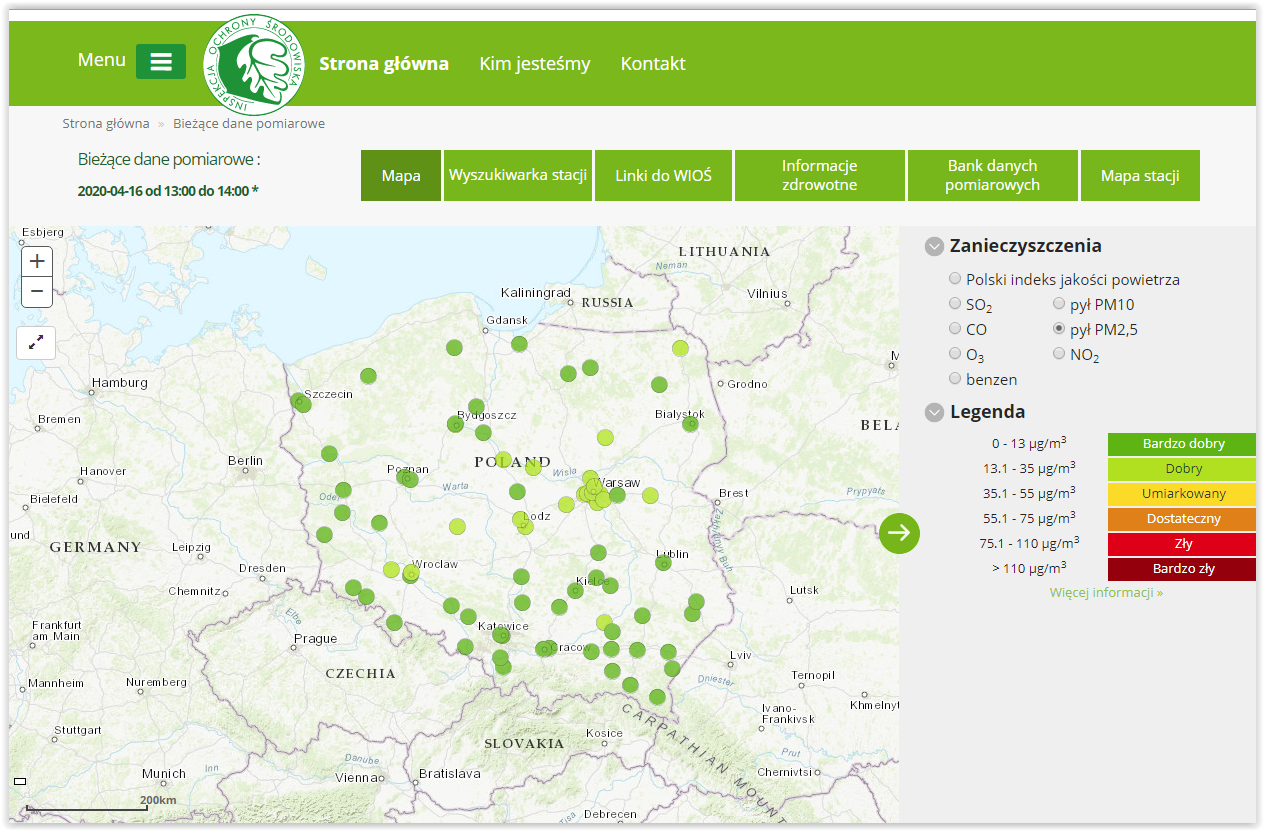
Task: Open the Kontakt page link
Action: coord(653,64)
